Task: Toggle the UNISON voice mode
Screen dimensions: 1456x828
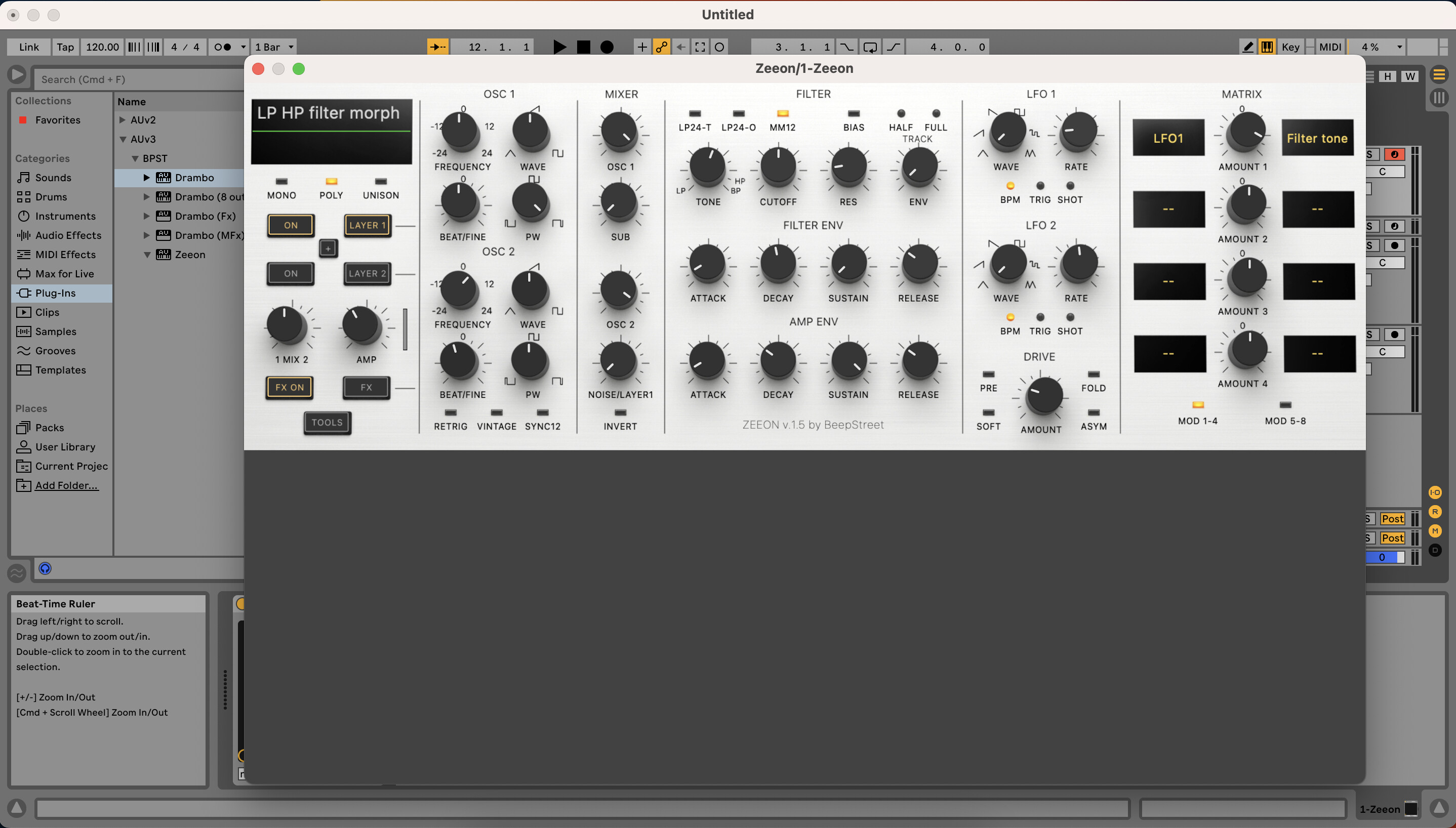Action: tap(381, 181)
